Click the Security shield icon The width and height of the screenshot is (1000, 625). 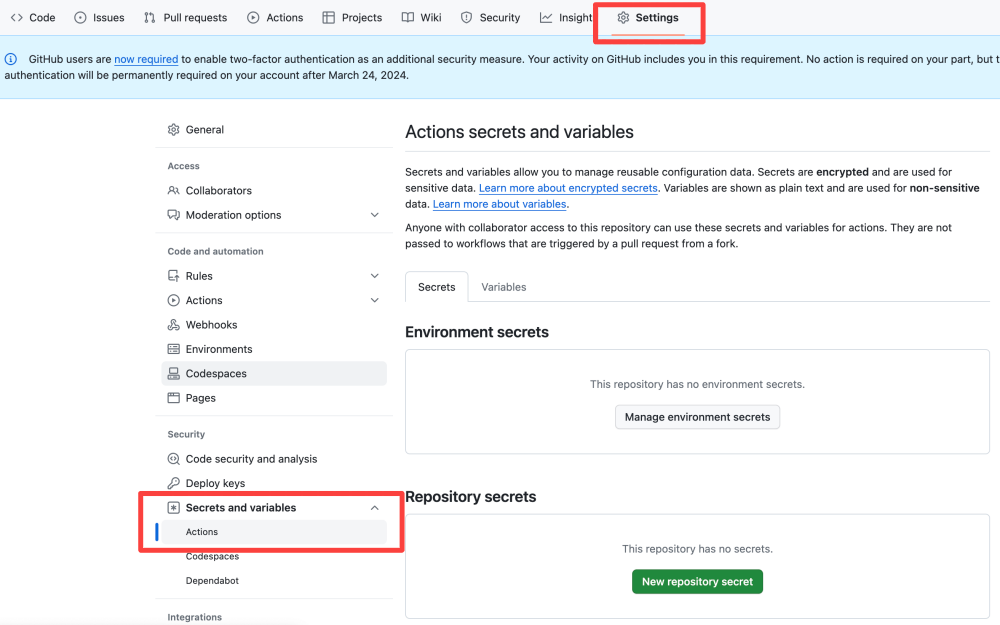click(467, 18)
